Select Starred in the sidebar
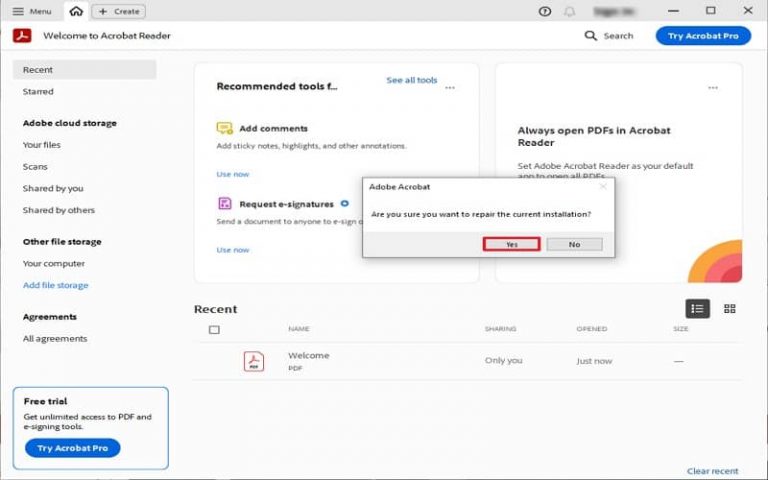The height and width of the screenshot is (480, 768). click(38, 92)
